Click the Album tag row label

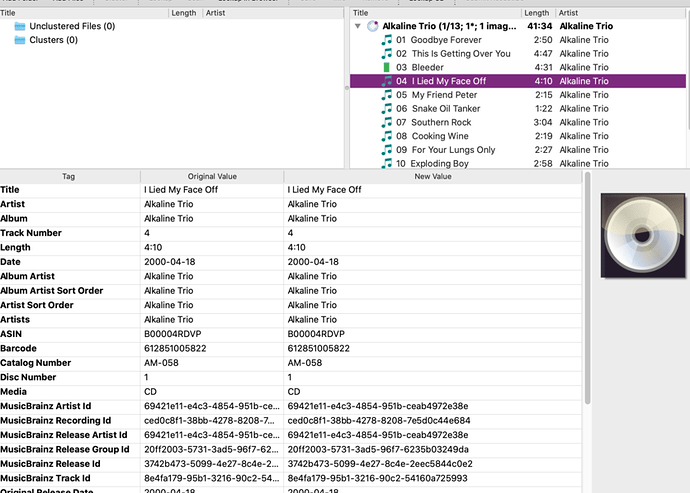click(14, 219)
